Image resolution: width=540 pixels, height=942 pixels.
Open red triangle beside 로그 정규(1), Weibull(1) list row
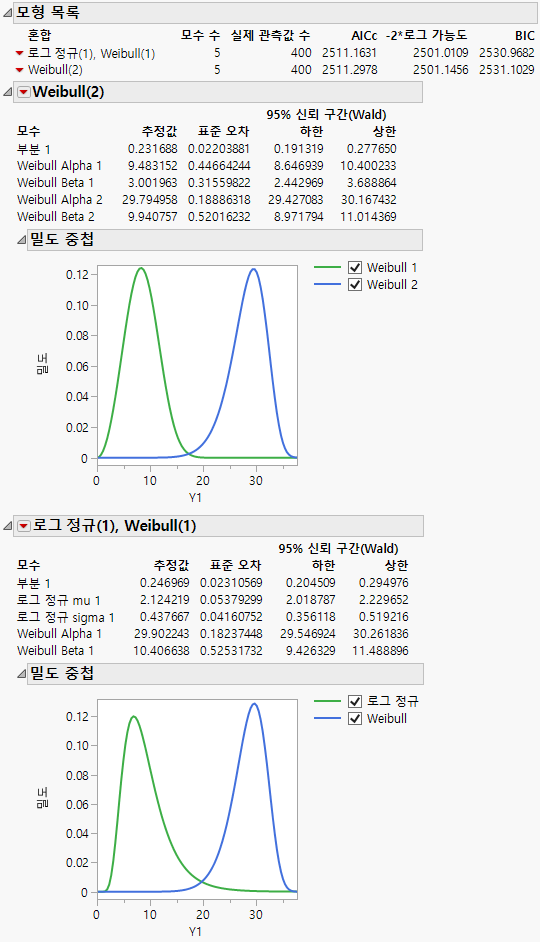[x=20, y=53]
